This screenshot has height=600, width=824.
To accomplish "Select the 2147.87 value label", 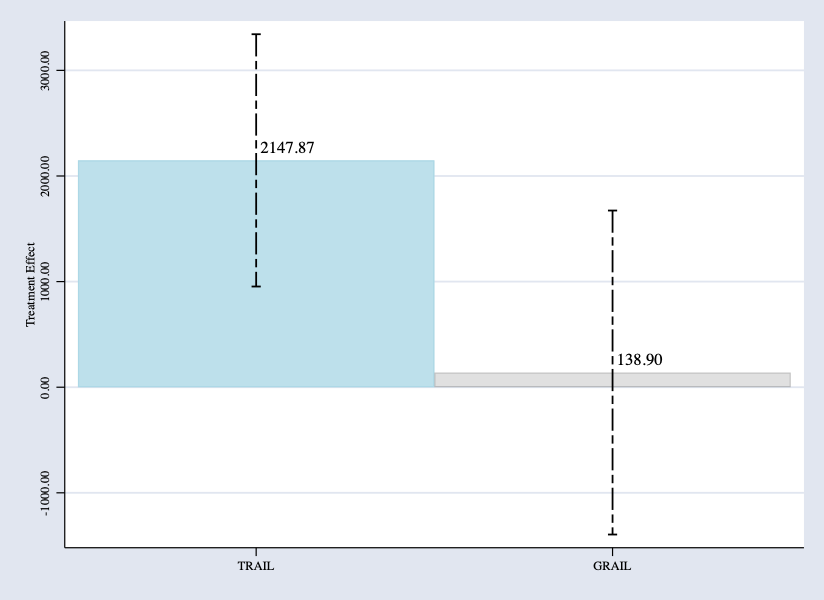I will point(288,148).
